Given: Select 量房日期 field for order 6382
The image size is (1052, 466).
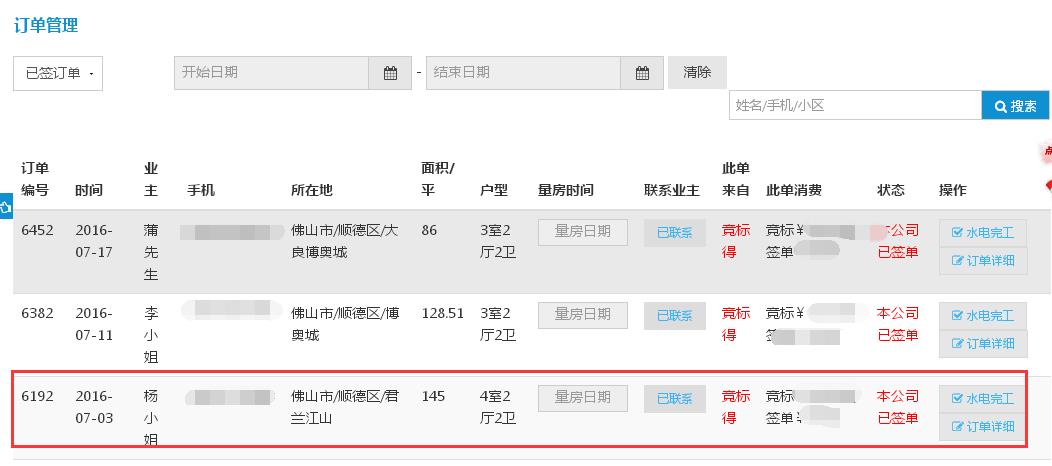Looking at the screenshot, I should pyautogui.click(x=583, y=315).
